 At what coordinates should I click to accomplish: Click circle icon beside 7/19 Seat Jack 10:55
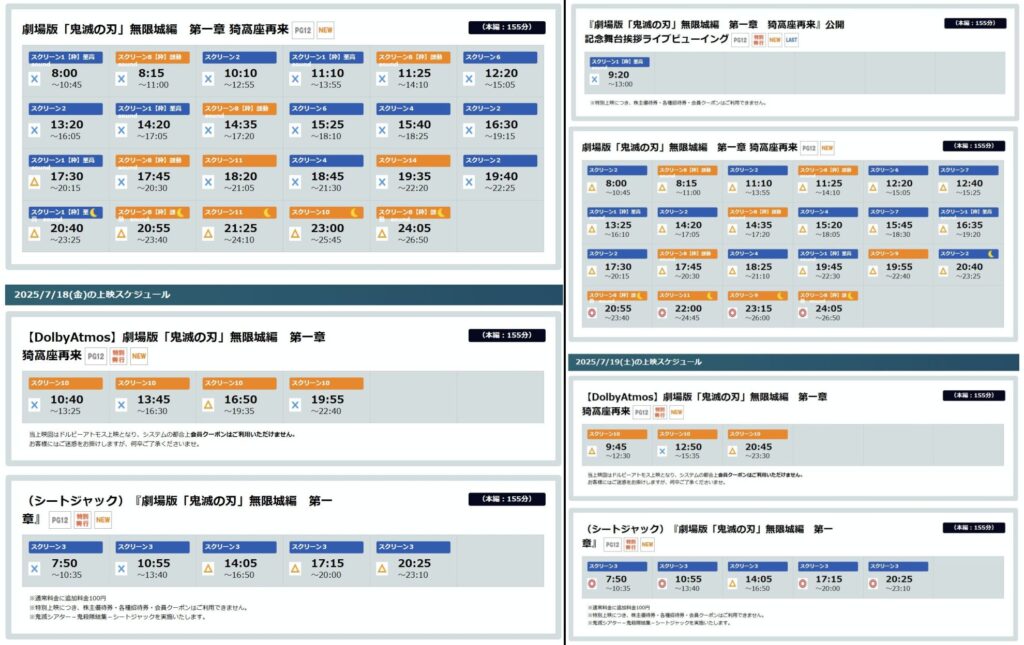tap(662, 583)
